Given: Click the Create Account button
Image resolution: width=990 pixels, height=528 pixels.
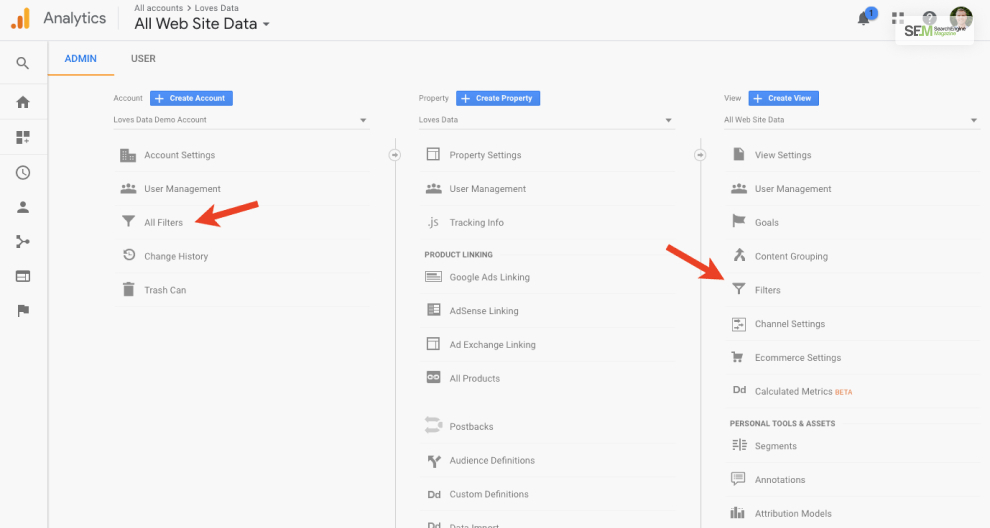Looking at the screenshot, I should click(x=191, y=98).
